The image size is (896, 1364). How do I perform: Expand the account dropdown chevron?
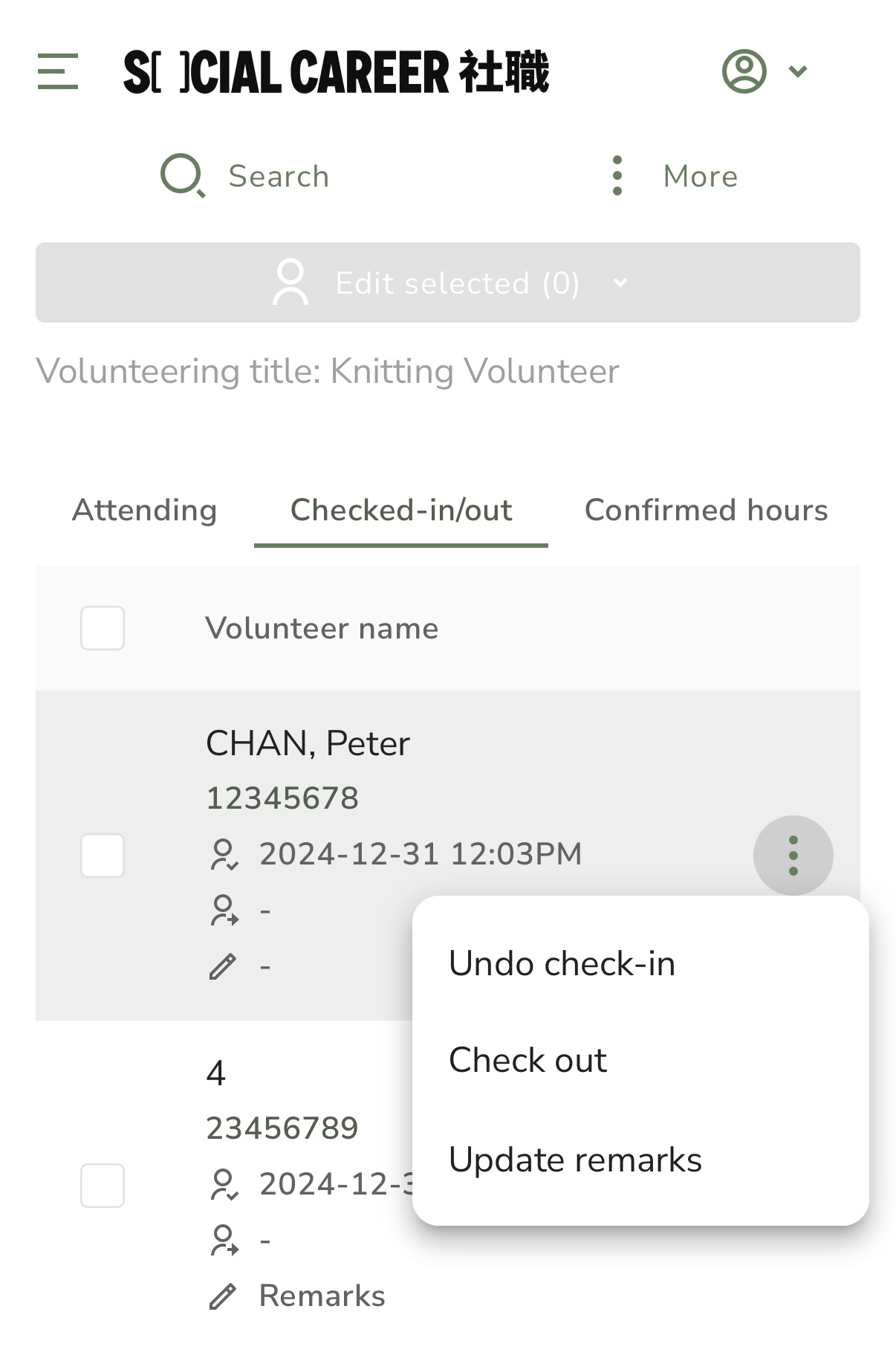pos(798,71)
